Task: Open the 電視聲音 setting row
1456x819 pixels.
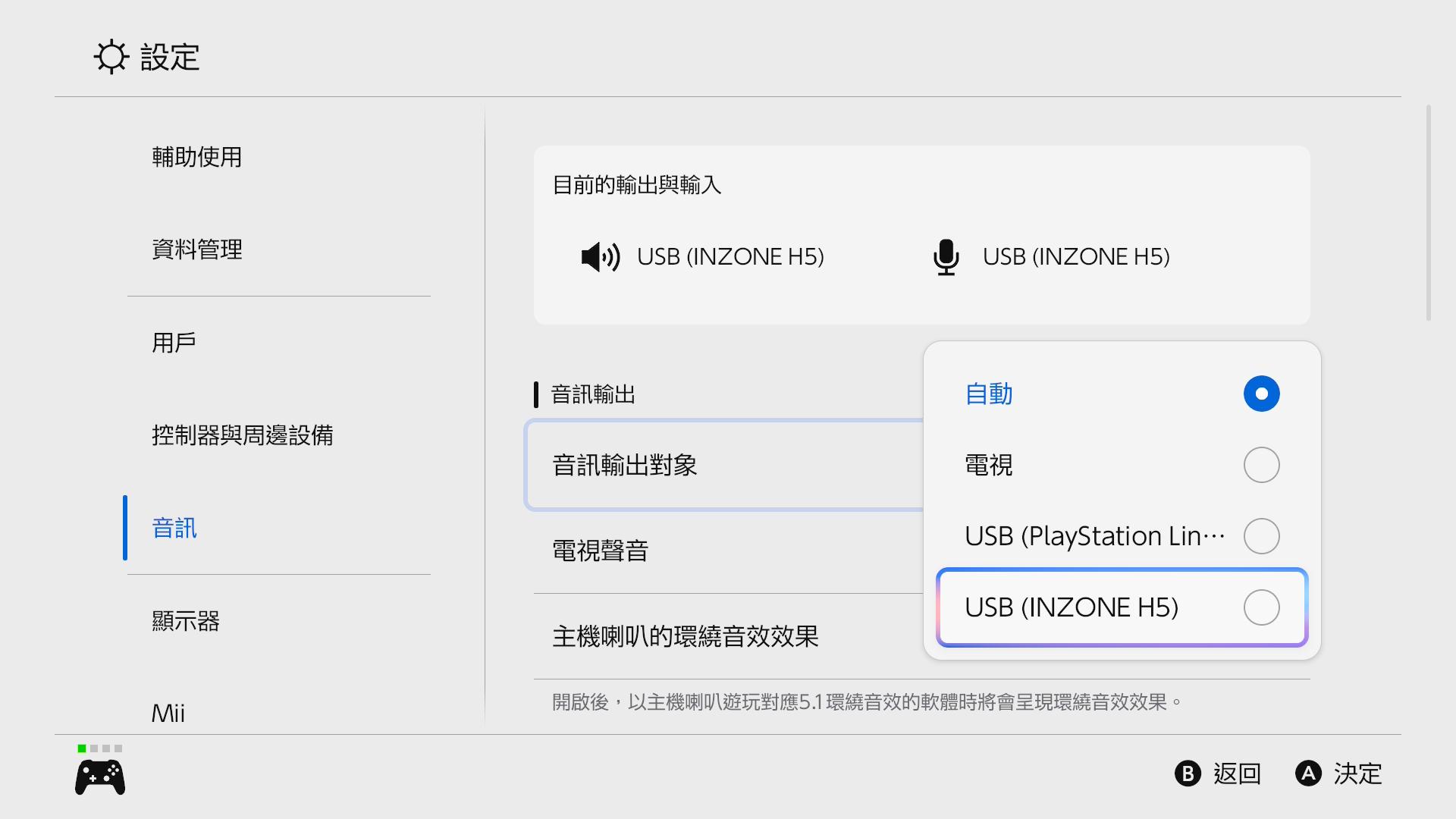Action: [x=724, y=551]
